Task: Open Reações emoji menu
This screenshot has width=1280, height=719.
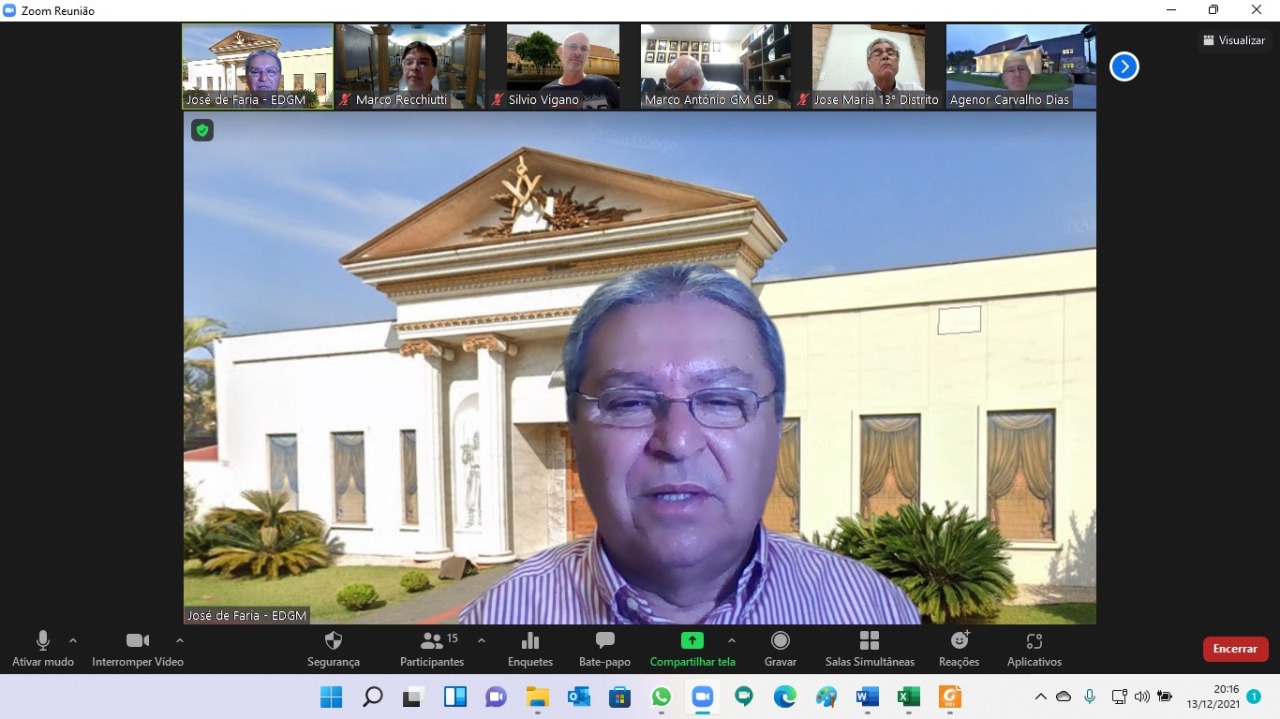Action: click(x=959, y=641)
